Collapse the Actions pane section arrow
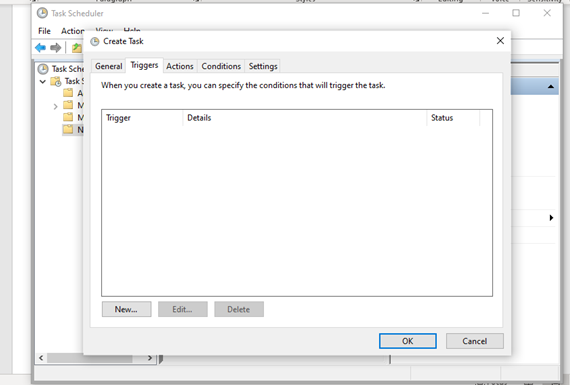Image resolution: width=570 pixels, height=385 pixels. [x=551, y=87]
